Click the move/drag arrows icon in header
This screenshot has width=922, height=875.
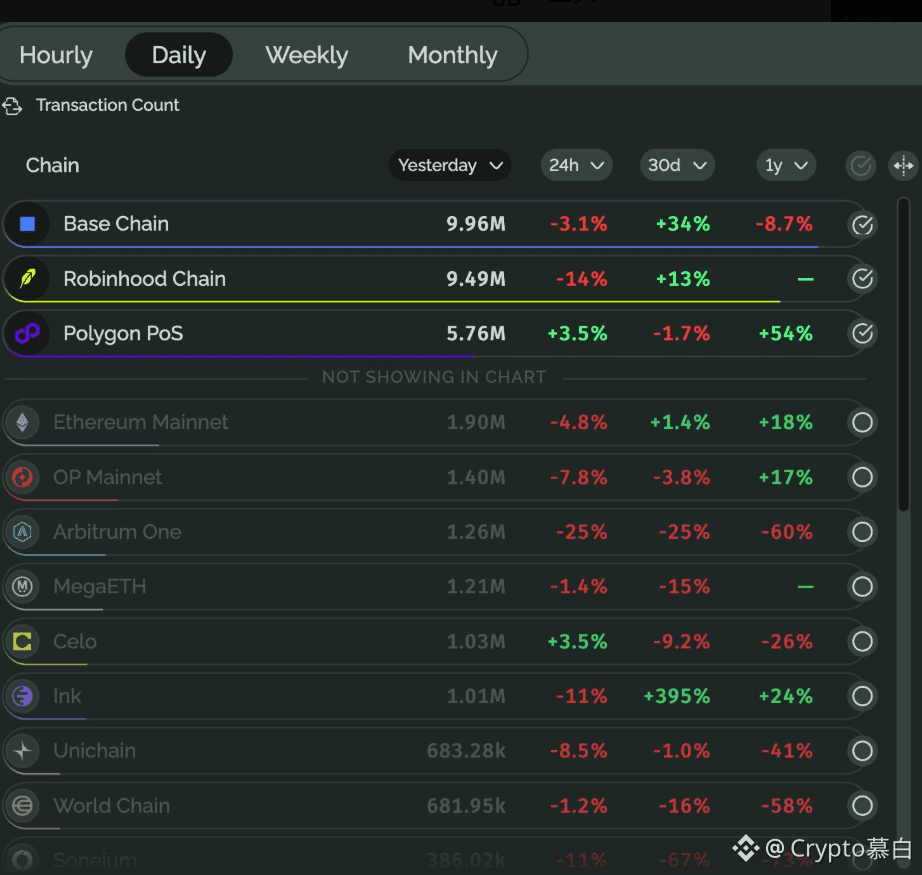(903, 166)
